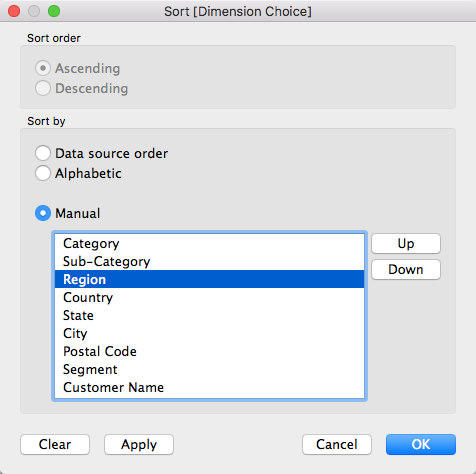Select City list entry
Viewport: 476px width, 474px height.
(209, 333)
